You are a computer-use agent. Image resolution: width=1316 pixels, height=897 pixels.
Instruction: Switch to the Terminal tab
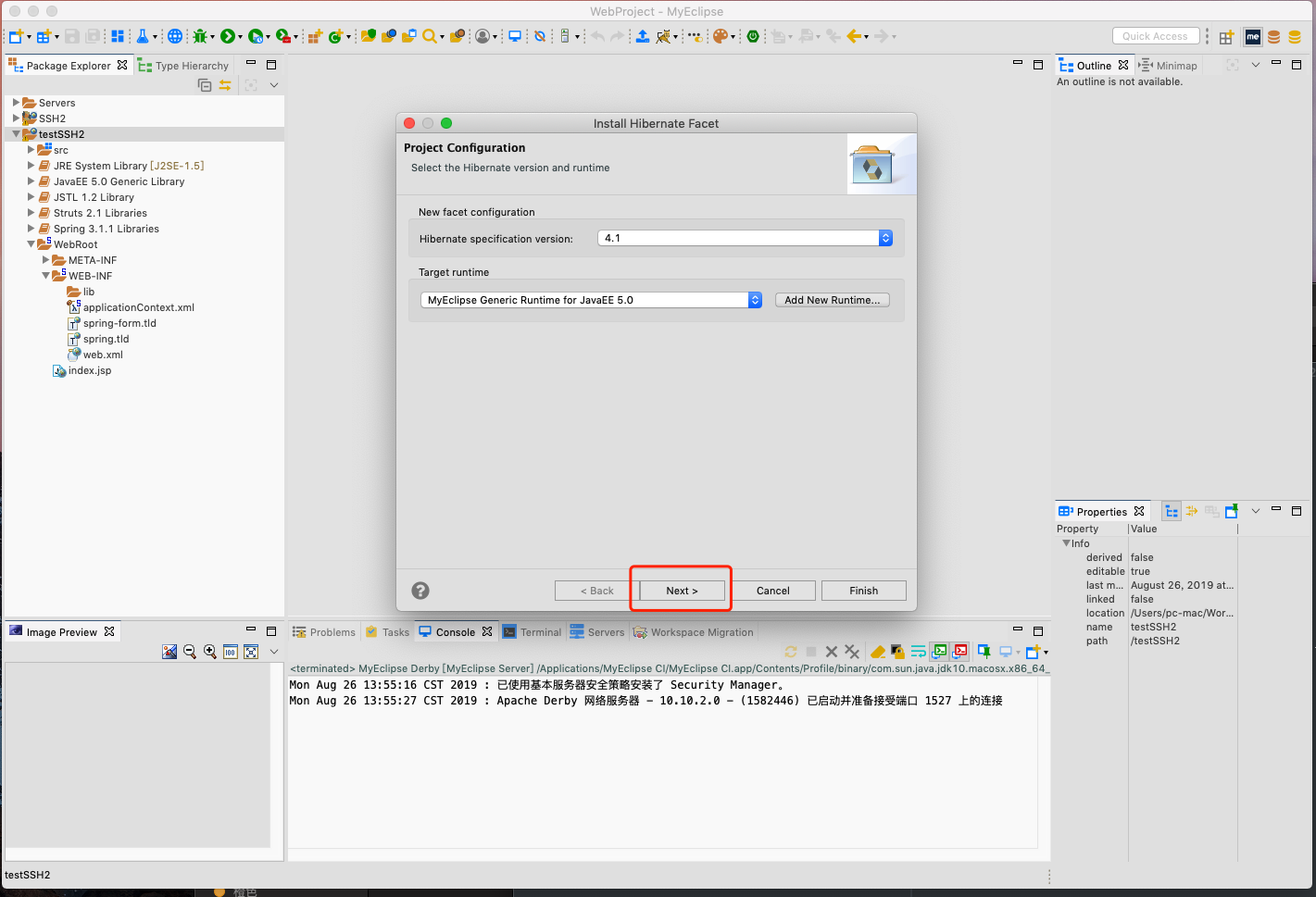533,632
